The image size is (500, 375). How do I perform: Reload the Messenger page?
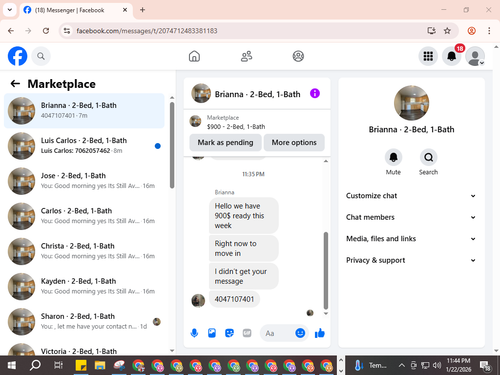pyautogui.click(x=46, y=31)
